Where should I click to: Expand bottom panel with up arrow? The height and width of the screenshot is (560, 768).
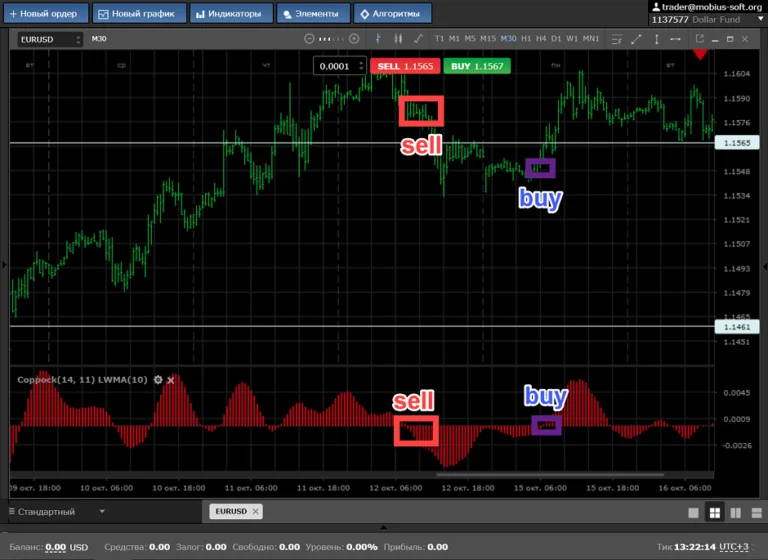(384, 527)
